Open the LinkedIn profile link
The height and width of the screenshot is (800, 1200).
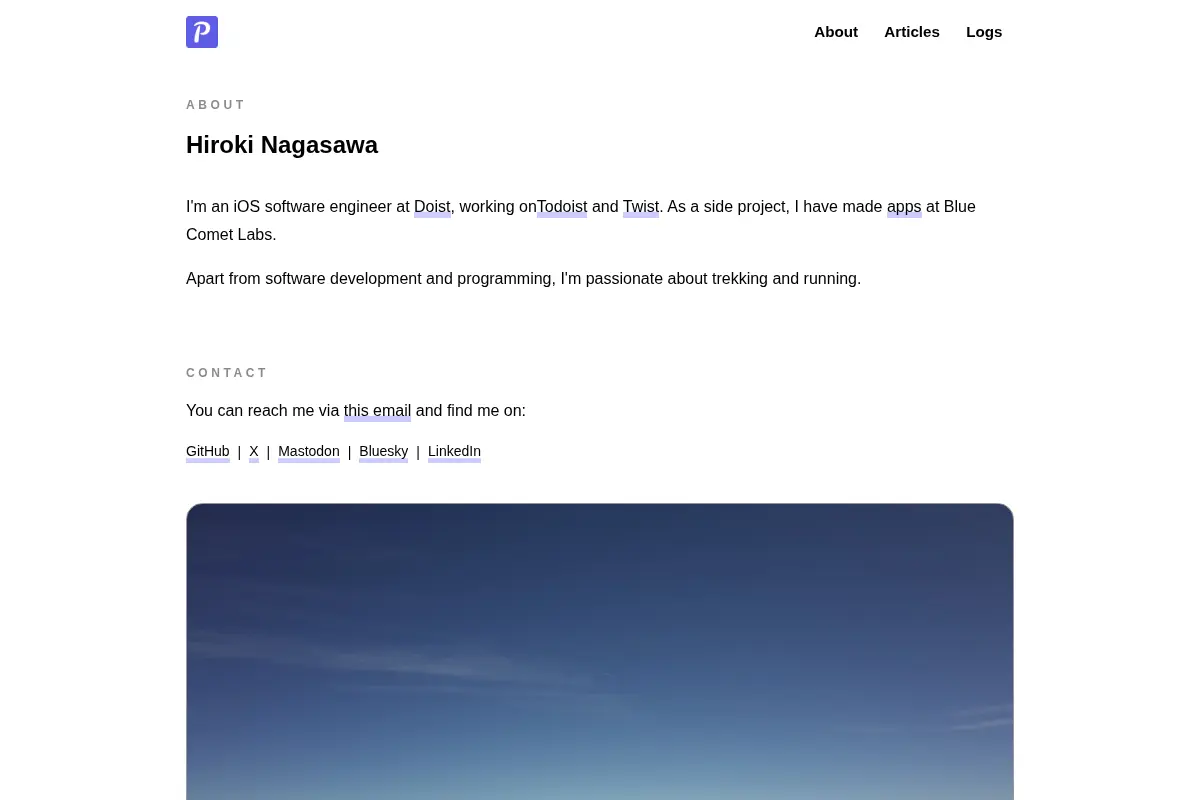[x=454, y=452]
